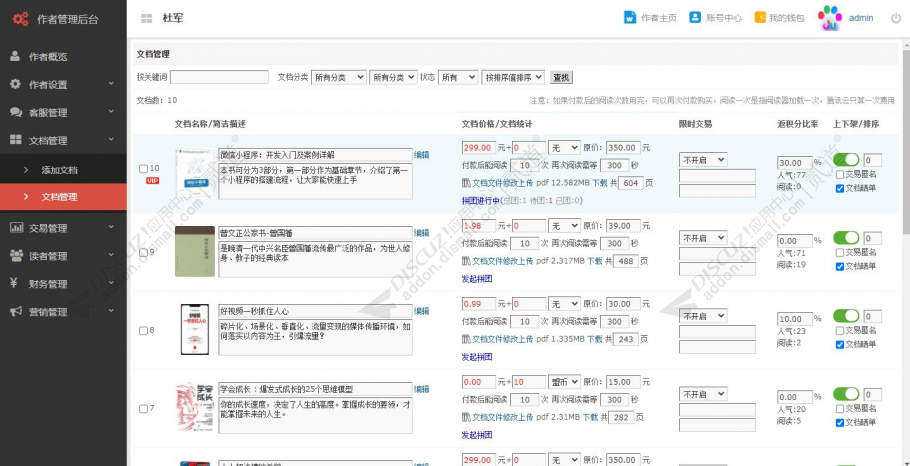Click the 作者概览 person icon

[x=16, y=56]
